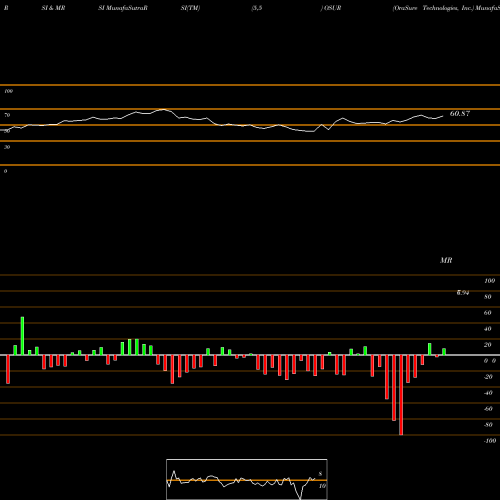Click the MR panel title label
The image size is (500, 500).
[x=446, y=260]
